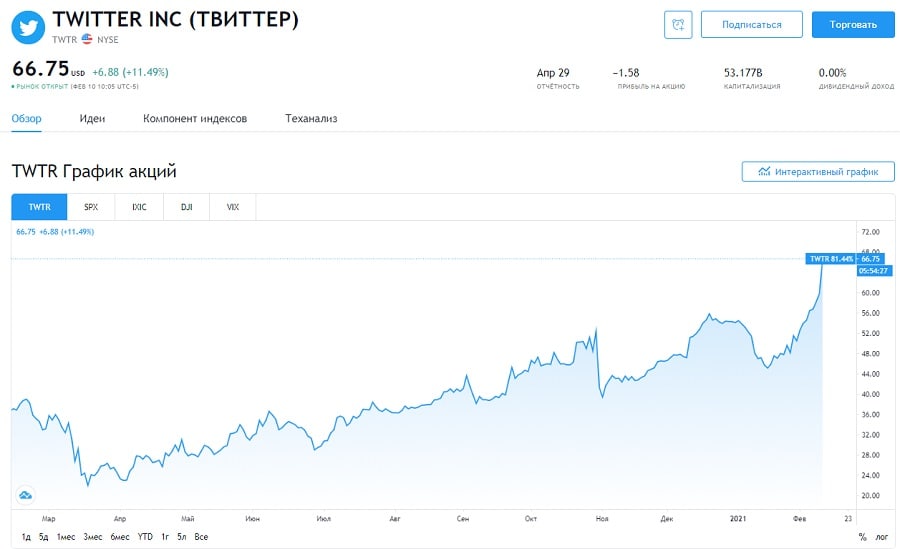Click the Мар label on the time axis
This screenshot has width=900, height=549.
click(48, 519)
